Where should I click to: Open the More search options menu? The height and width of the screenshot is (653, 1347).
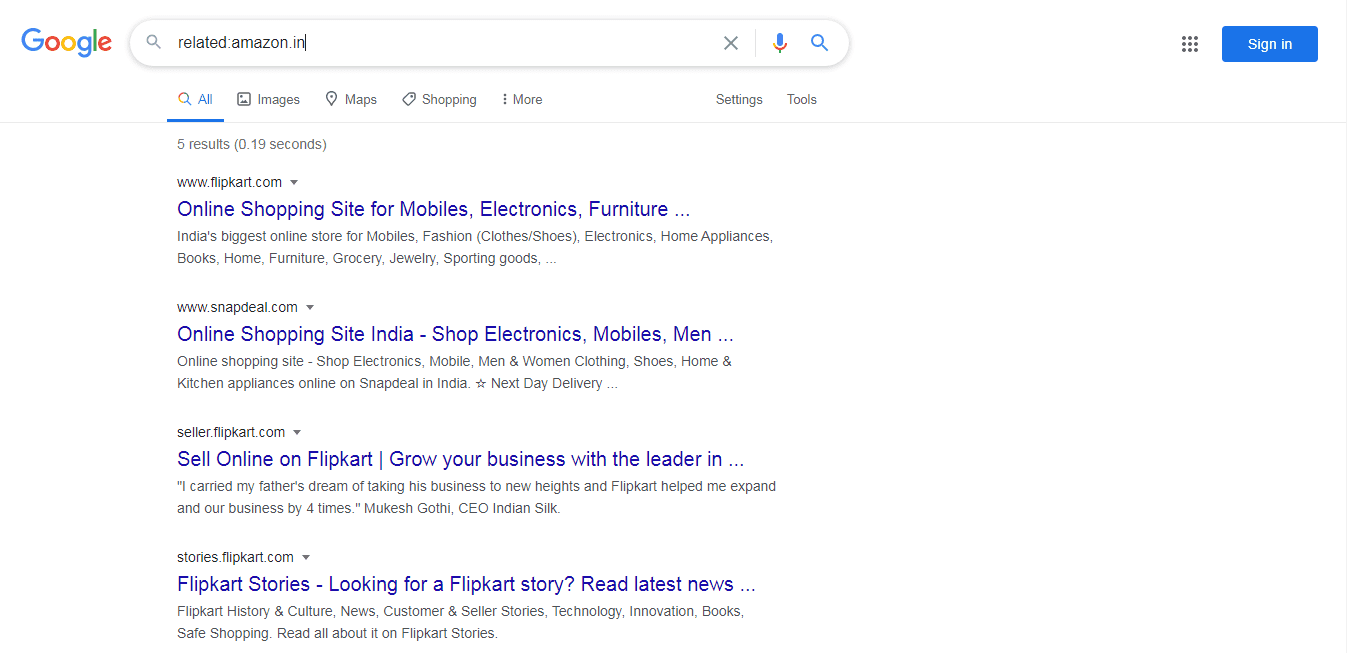point(521,98)
